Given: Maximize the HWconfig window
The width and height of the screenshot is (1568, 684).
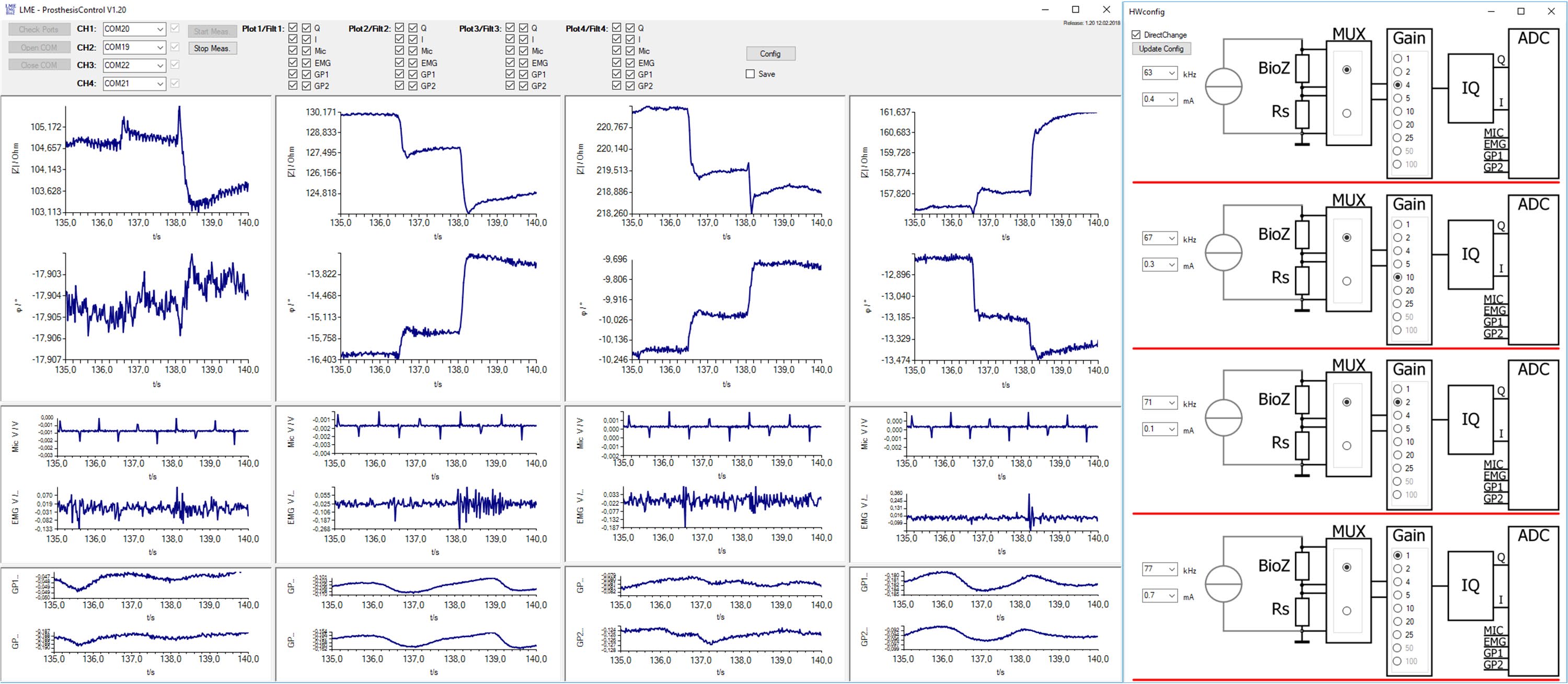Looking at the screenshot, I should click(1521, 11).
